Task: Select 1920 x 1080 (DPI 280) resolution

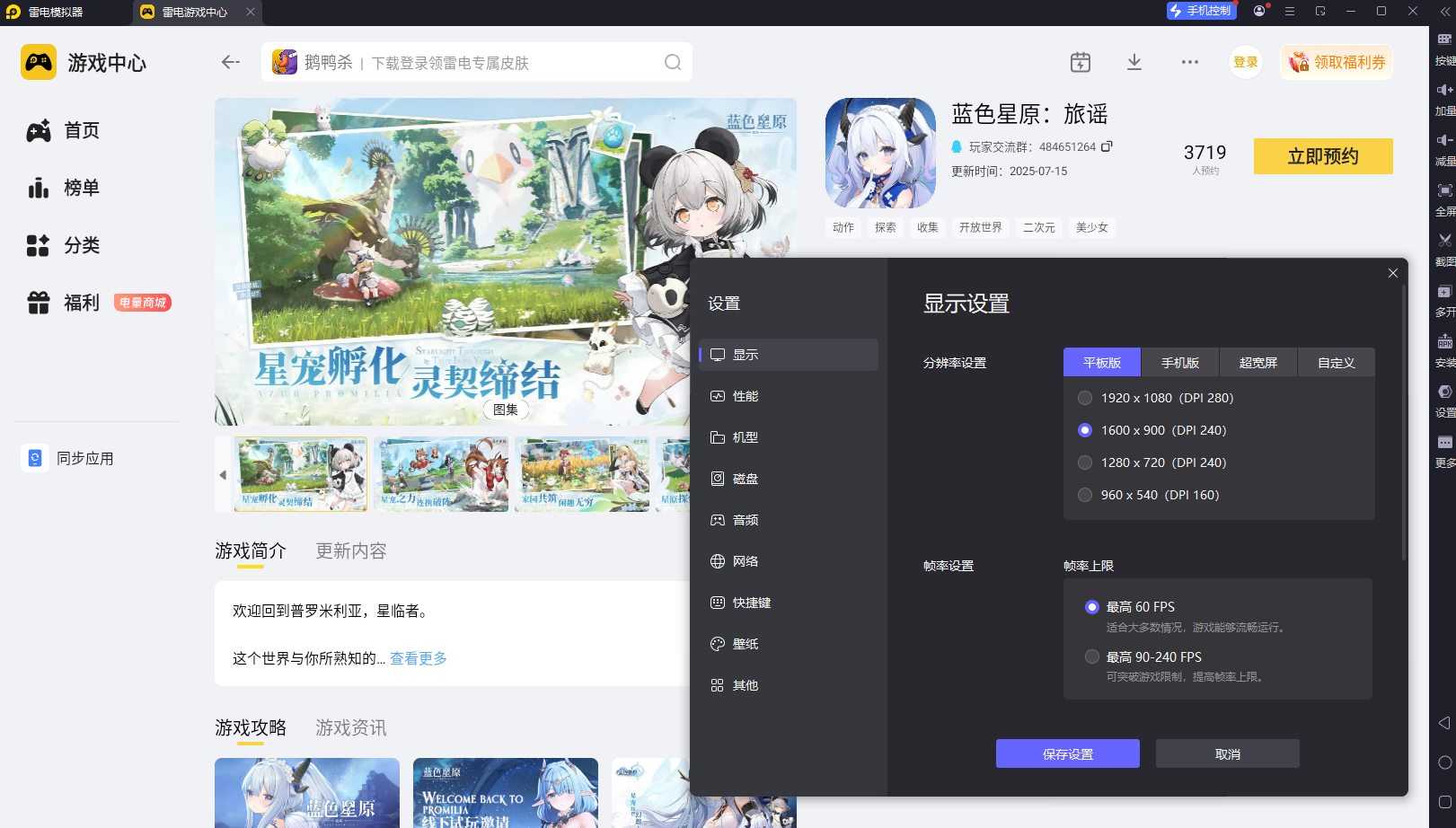Action: click(x=1085, y=398)
